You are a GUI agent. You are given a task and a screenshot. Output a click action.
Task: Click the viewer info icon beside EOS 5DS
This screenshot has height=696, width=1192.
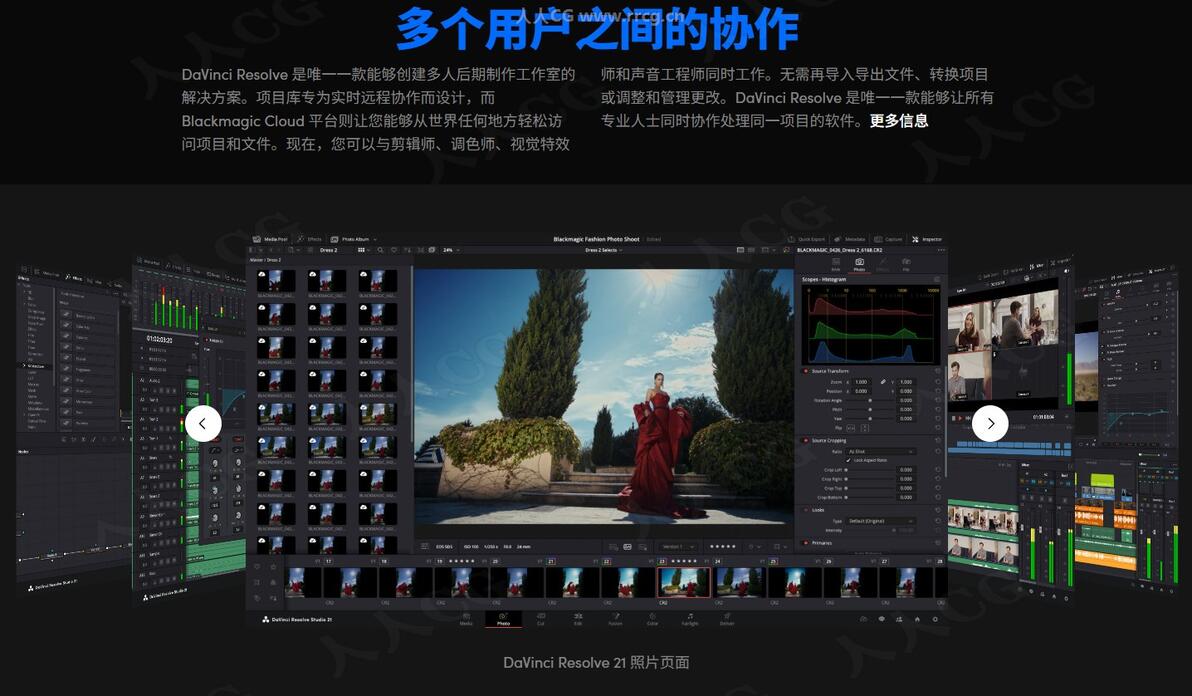424,546
